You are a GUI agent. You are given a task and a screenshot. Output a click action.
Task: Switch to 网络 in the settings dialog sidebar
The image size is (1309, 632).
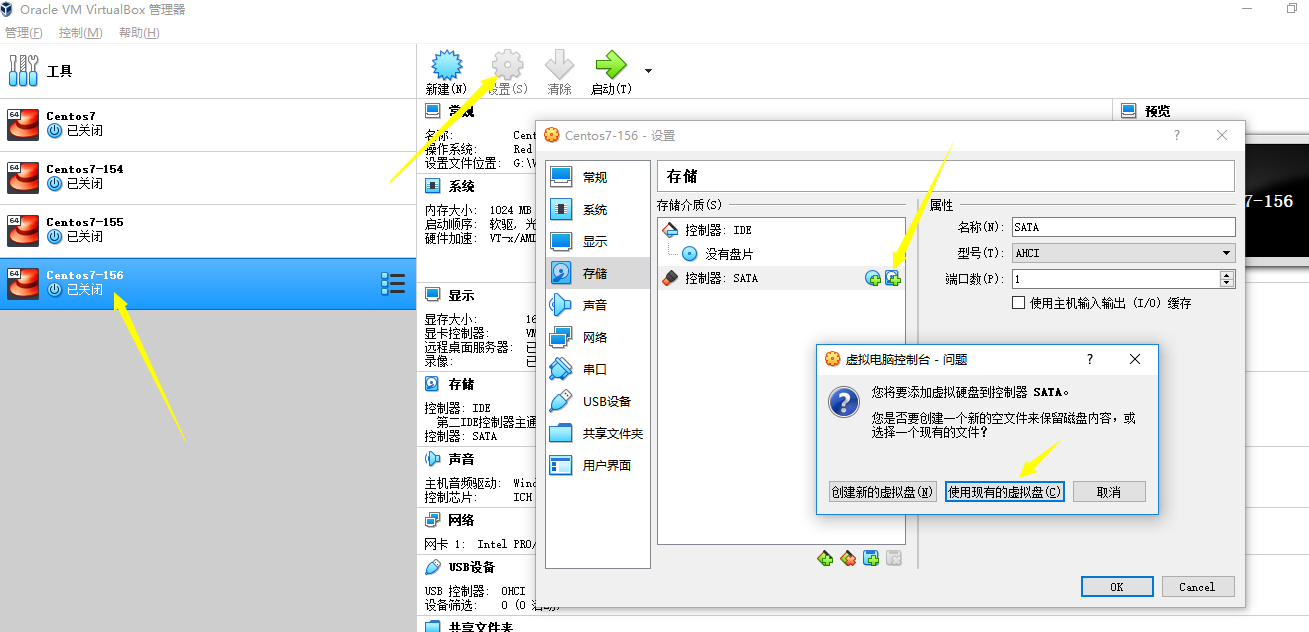pyautogui.click(x=597, y=337)
